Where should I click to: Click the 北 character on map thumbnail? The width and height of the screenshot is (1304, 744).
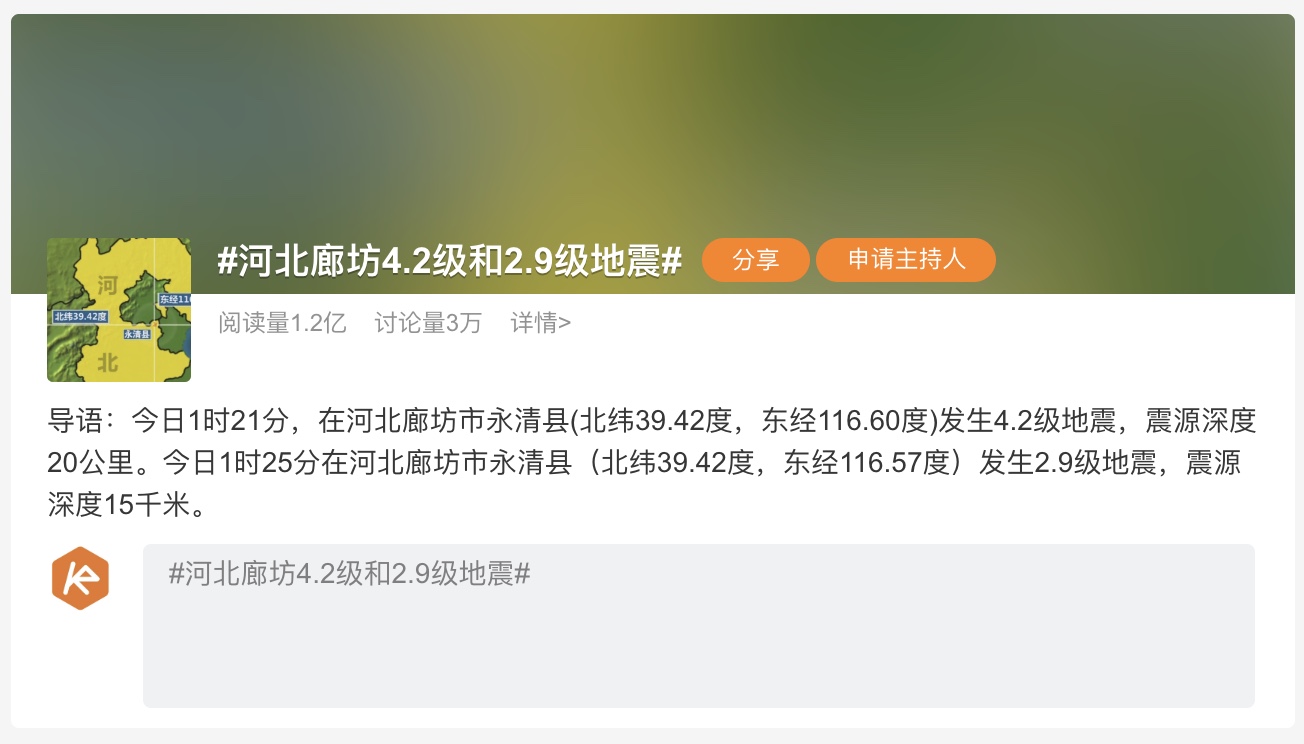point(107,362)
